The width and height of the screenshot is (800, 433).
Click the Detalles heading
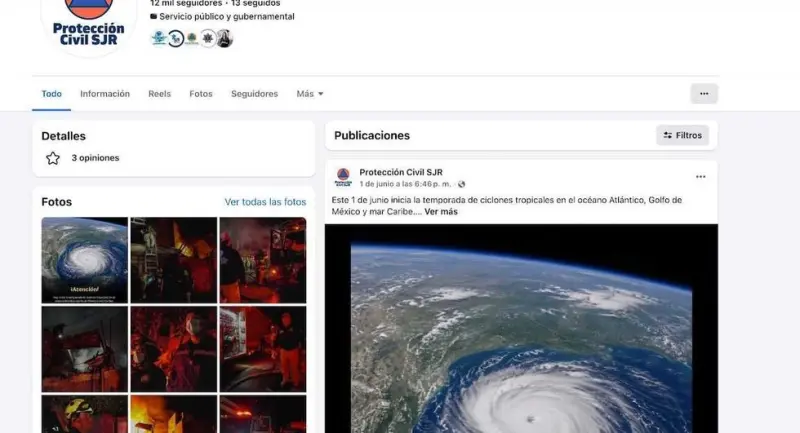(63, 136)
